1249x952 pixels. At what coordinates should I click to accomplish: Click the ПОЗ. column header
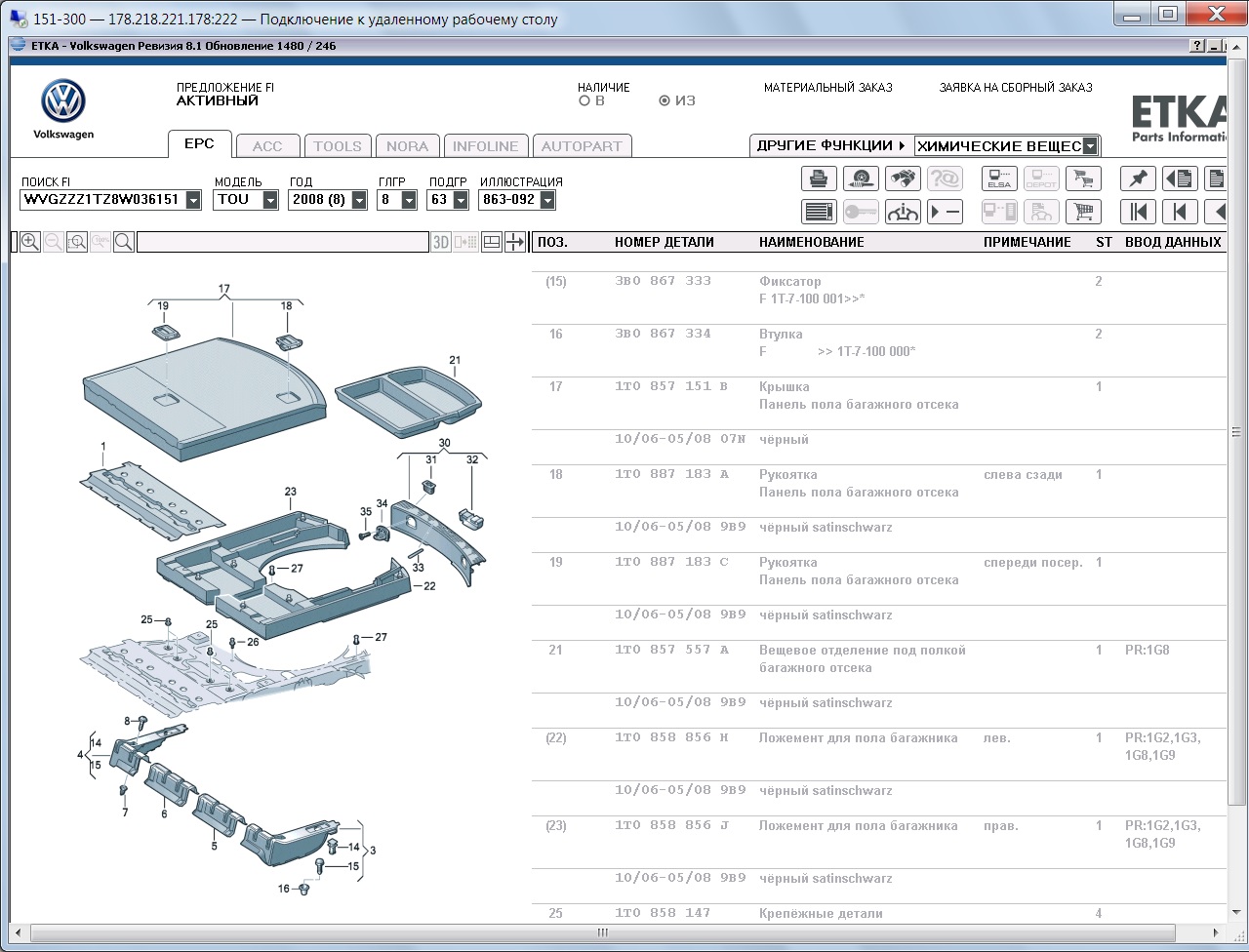click(x=552, y=242)
